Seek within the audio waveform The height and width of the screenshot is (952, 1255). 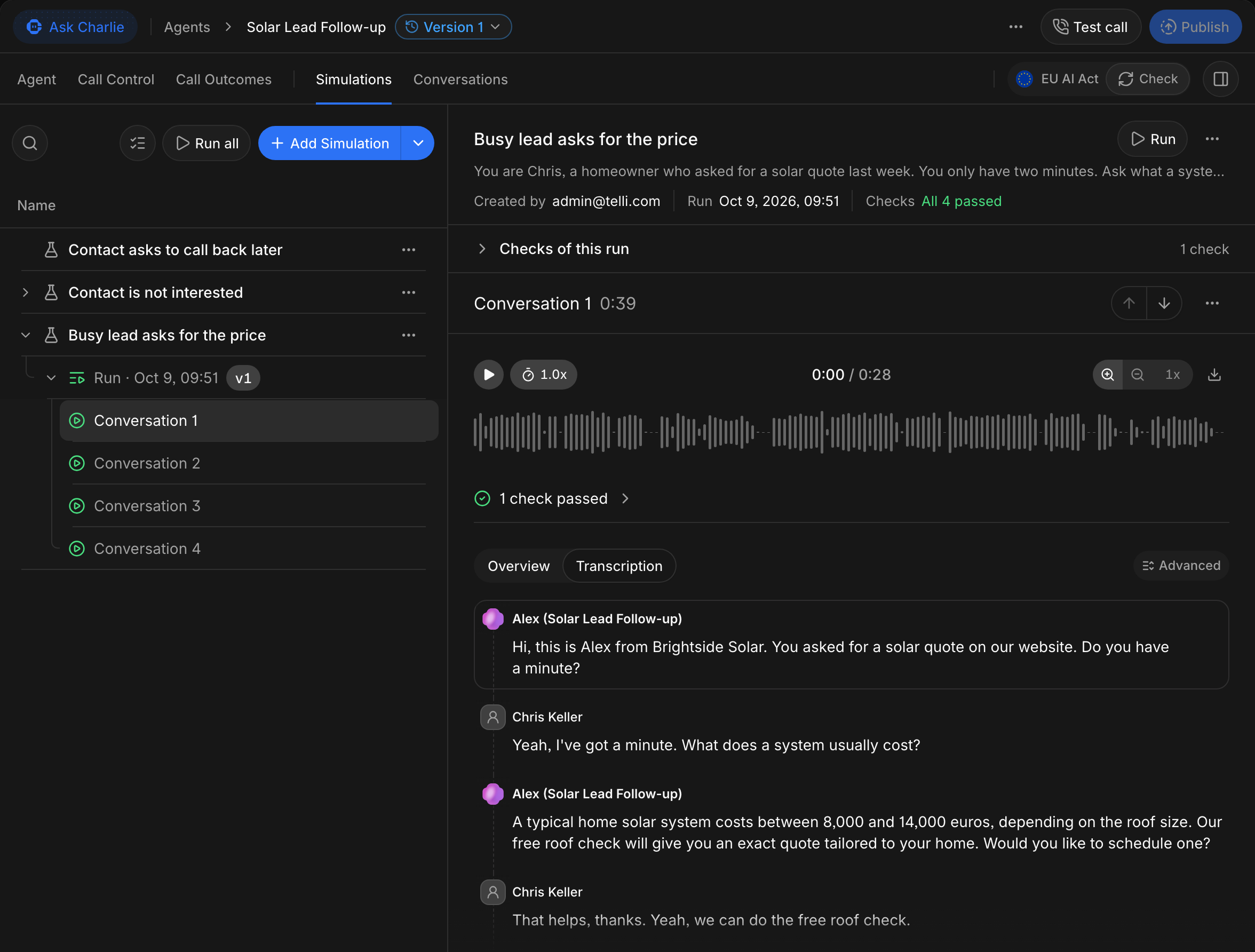(848, 432)
